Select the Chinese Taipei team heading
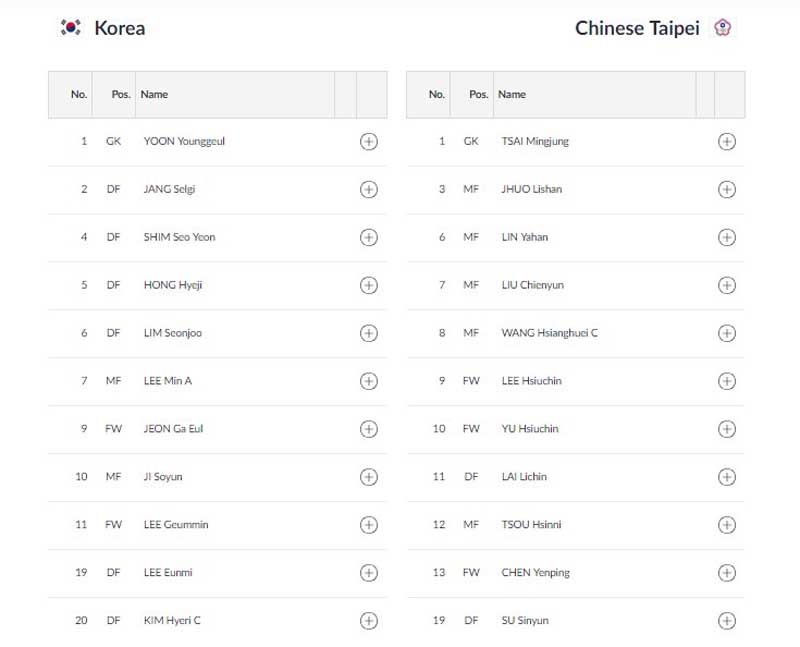This screenshot has height=647, width=800. tap(637, 28)
